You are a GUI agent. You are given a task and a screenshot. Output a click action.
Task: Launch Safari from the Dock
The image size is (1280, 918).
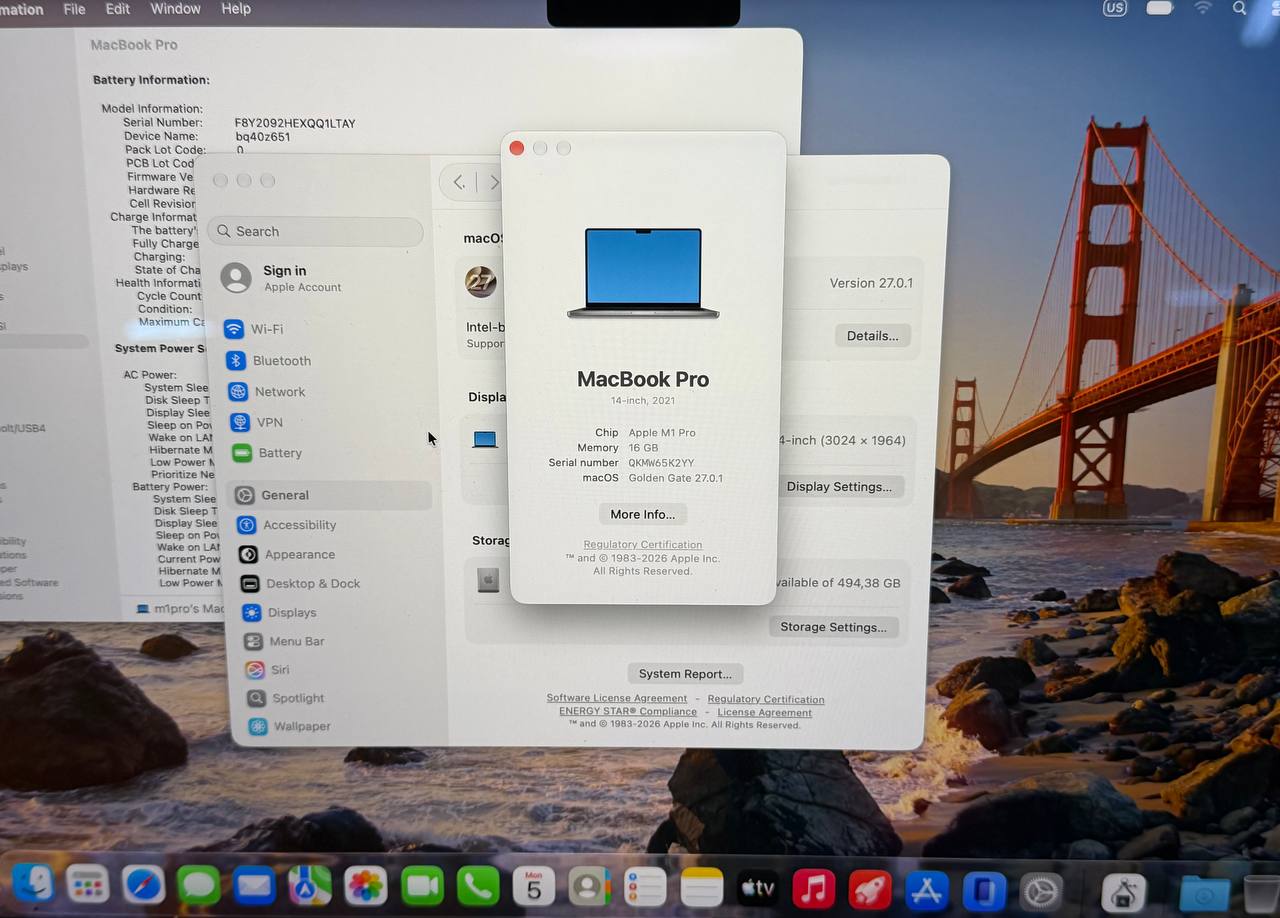tap(144, 884)
